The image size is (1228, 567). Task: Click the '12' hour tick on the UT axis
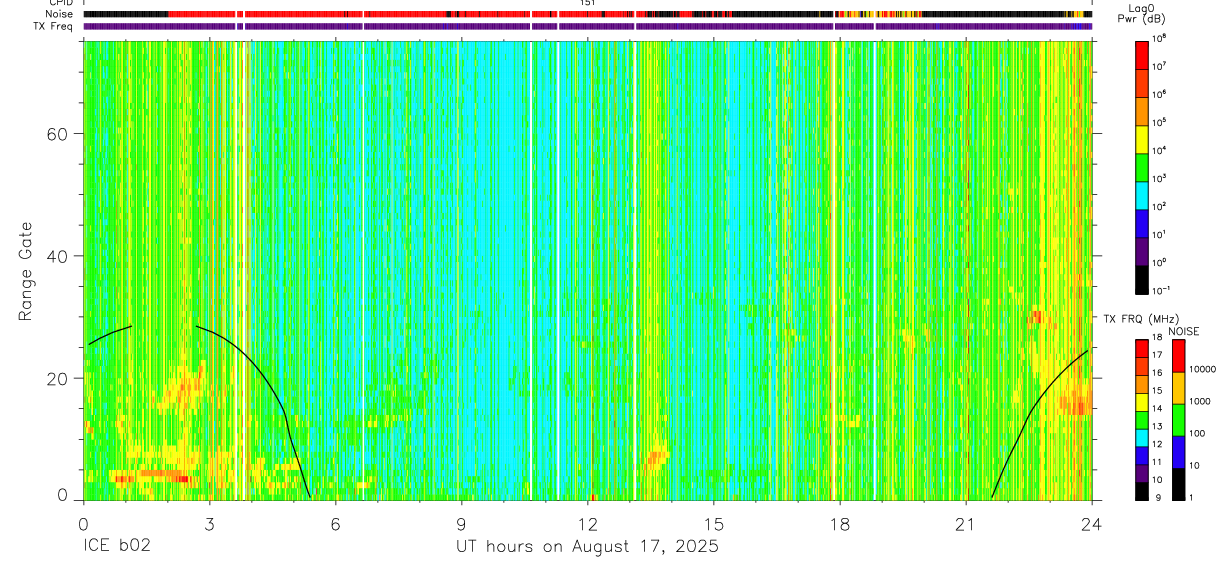pyautogui.click(x=588, y=523)
